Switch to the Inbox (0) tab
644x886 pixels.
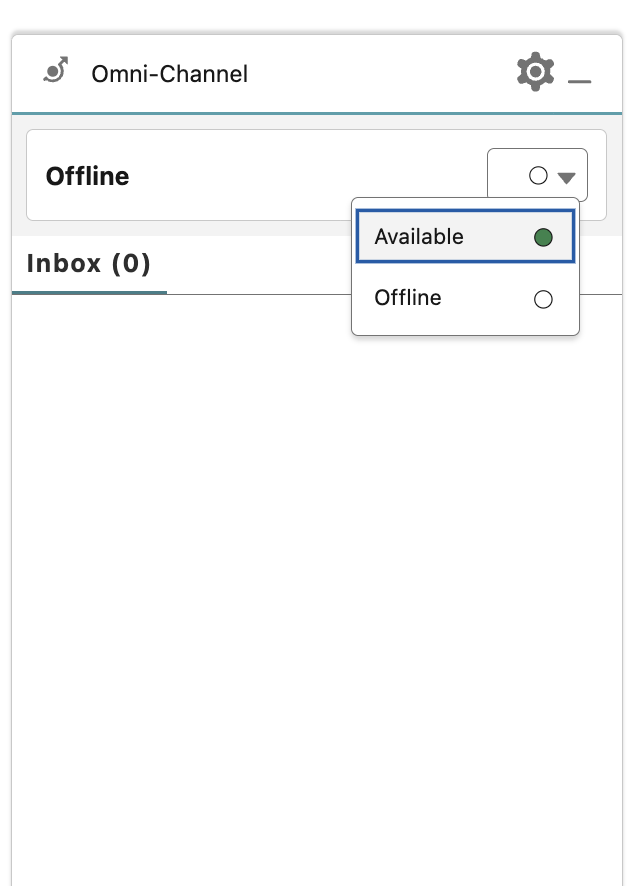89,264
